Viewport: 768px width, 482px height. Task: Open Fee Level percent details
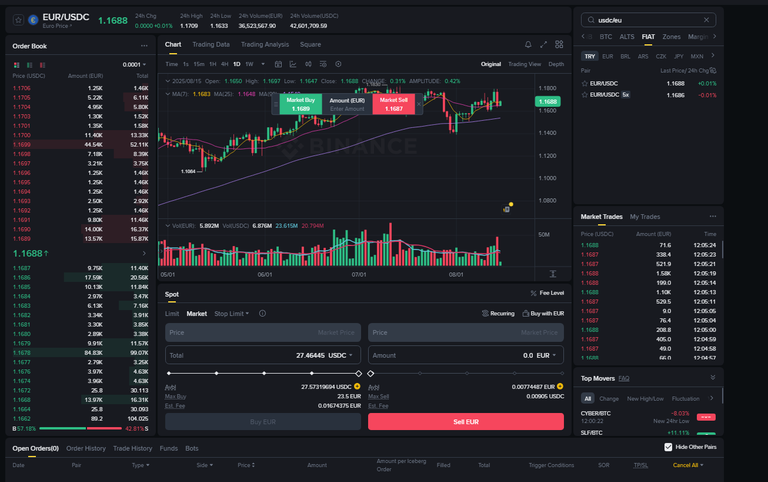pyautogui.click(x=547, y=293)
